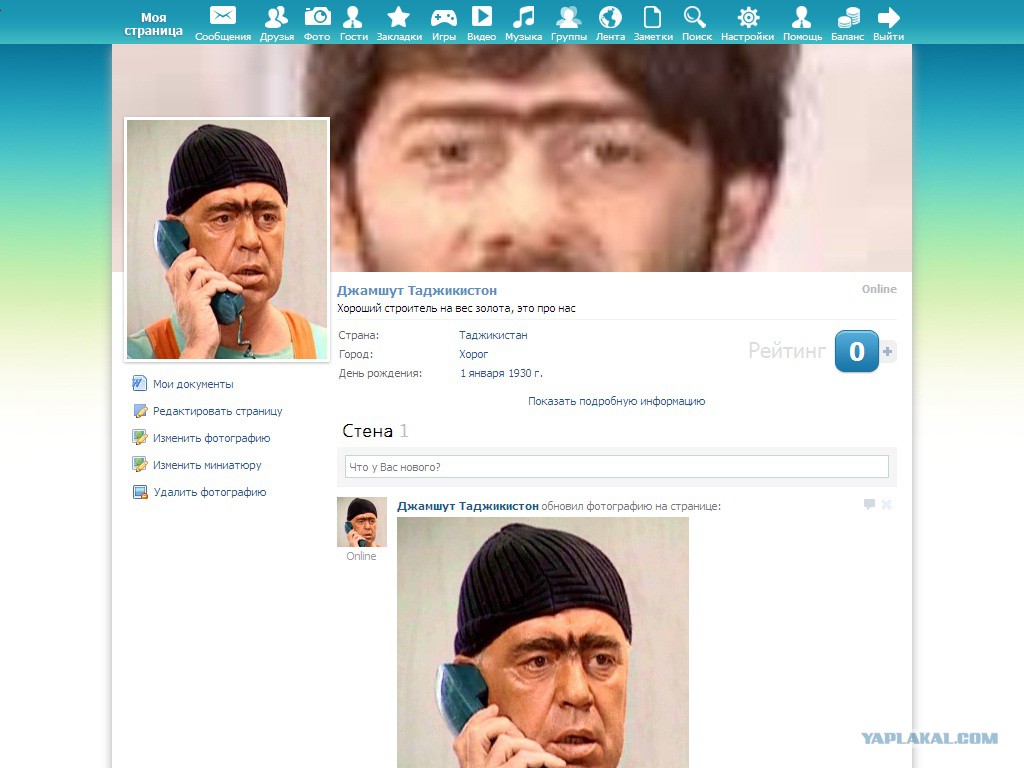Expand Показать подробную информацию

click(616, 401)
